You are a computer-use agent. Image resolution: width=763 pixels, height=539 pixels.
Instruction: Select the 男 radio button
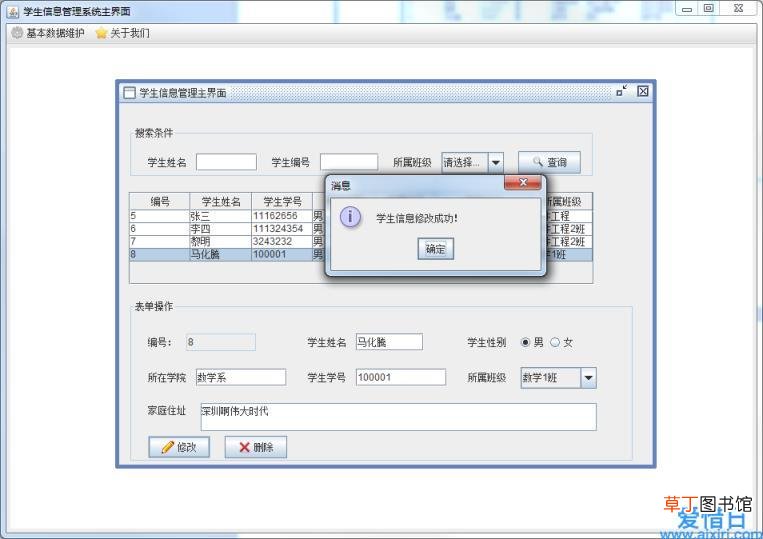[526, 342]
